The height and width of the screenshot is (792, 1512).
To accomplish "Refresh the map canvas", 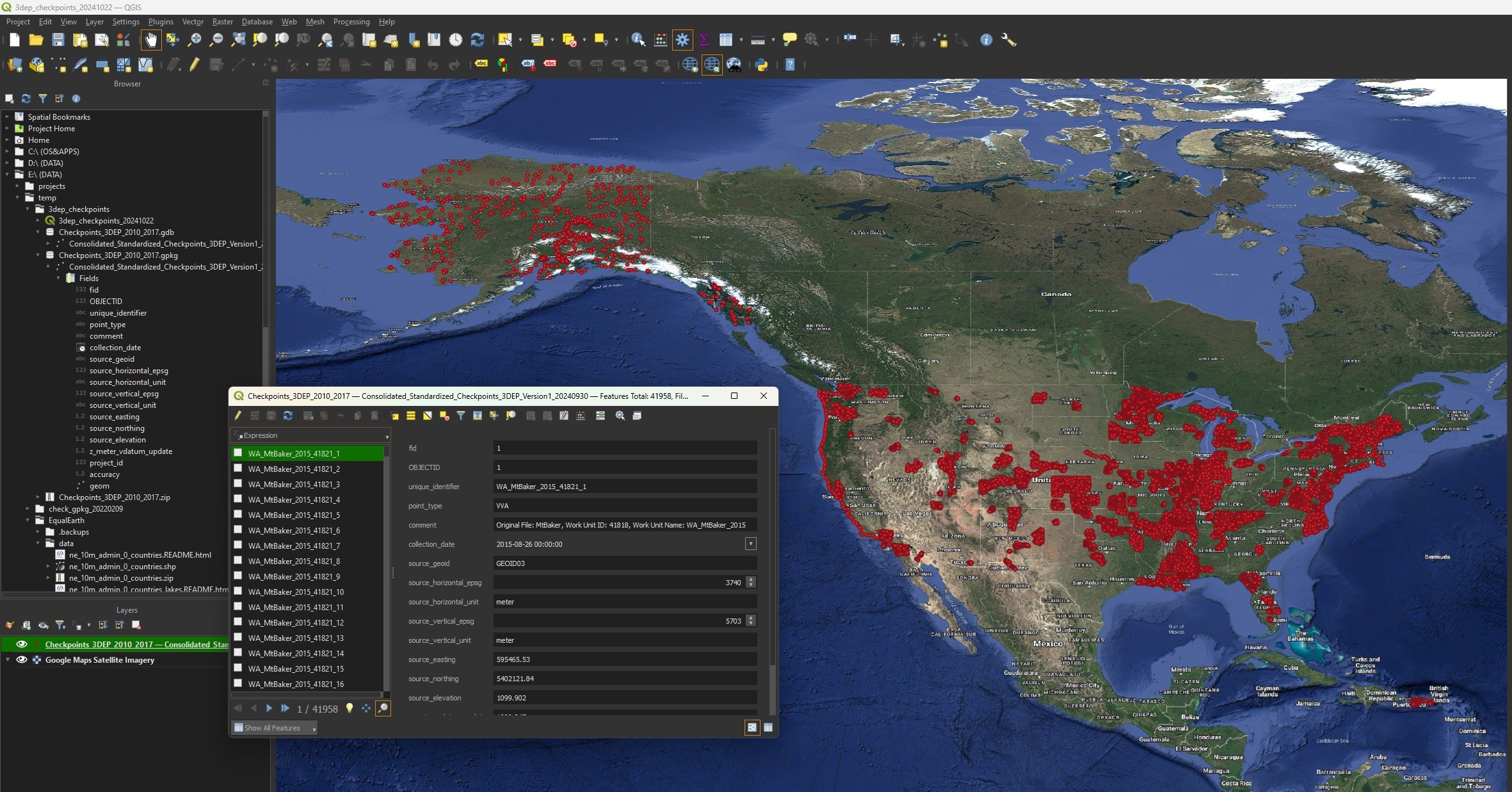I will [x=477, y=40].
